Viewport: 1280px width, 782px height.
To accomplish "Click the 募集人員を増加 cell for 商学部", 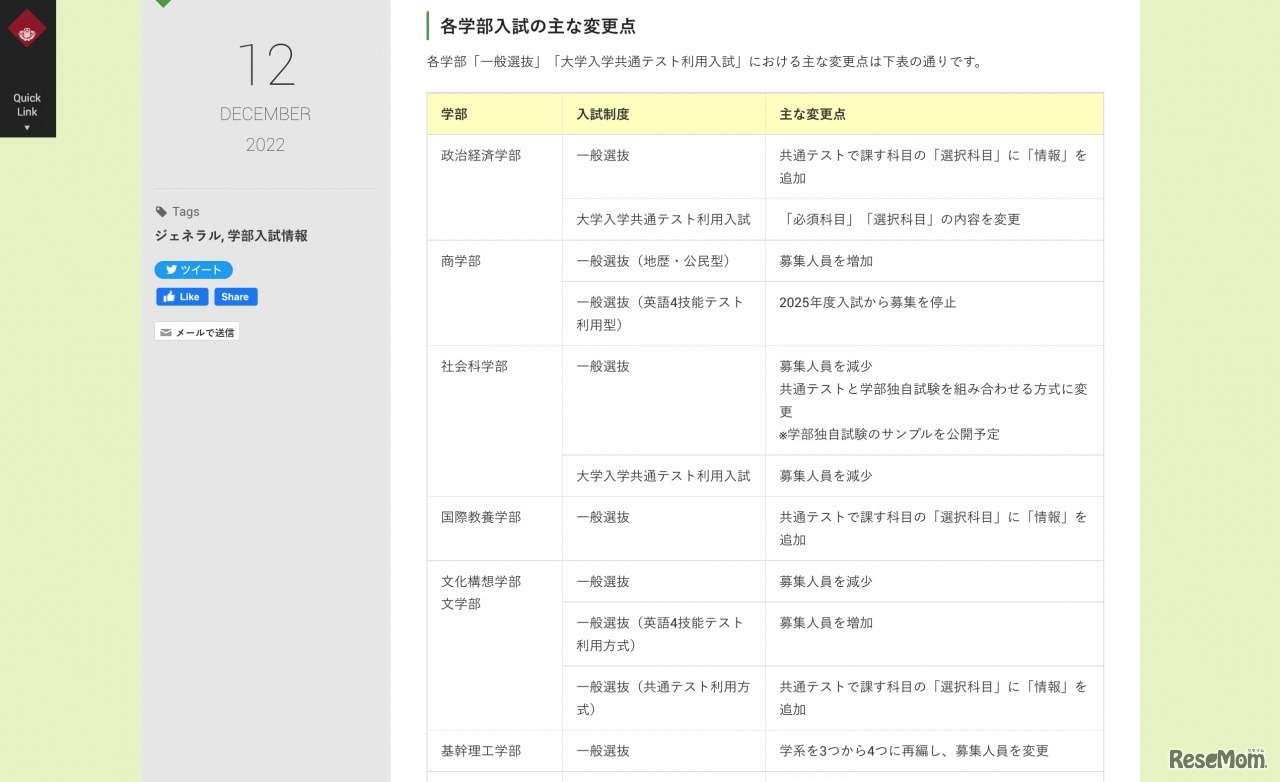I will [934, 261].
